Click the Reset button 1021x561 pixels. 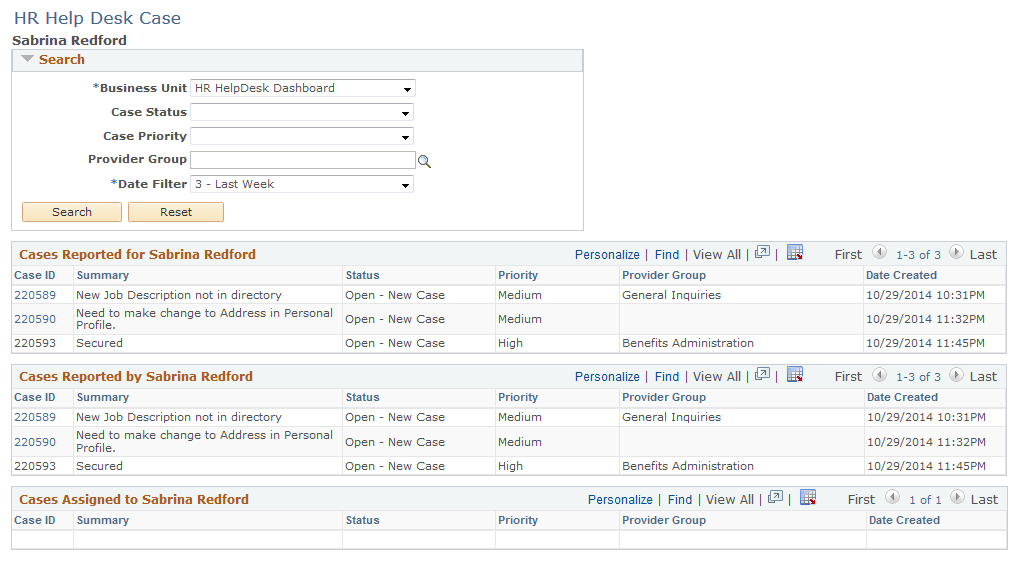[176, 212]
